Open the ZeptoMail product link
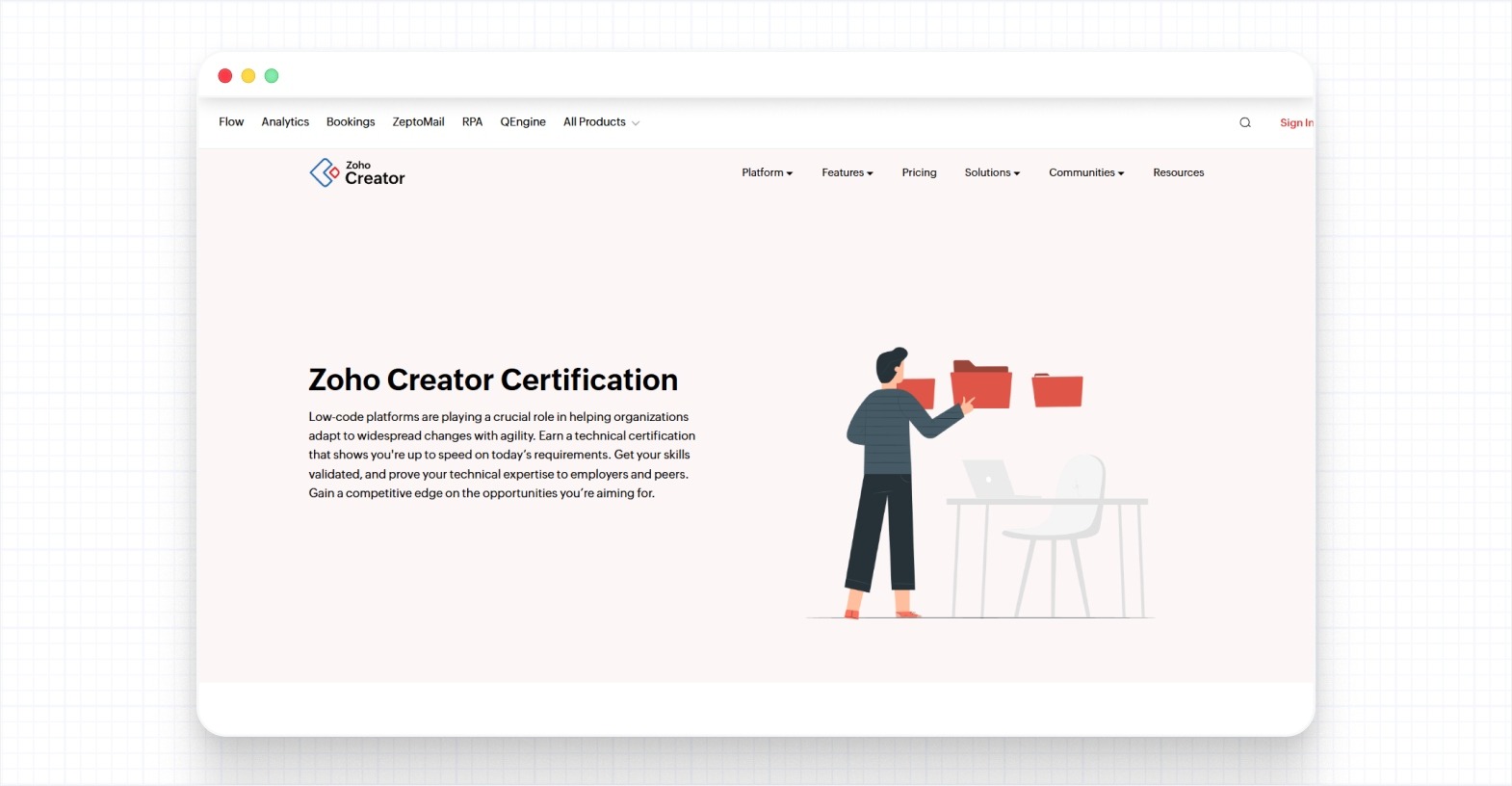This screenshot has width=1512, height=786. pos(418,122)
